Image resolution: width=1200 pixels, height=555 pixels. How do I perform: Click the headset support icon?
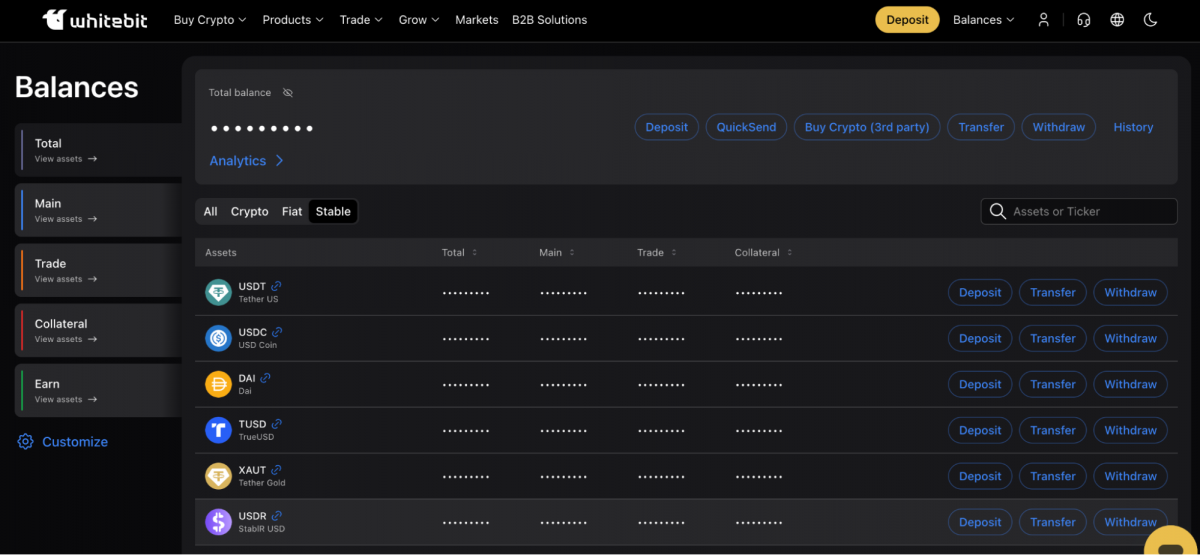[1083, 20]
